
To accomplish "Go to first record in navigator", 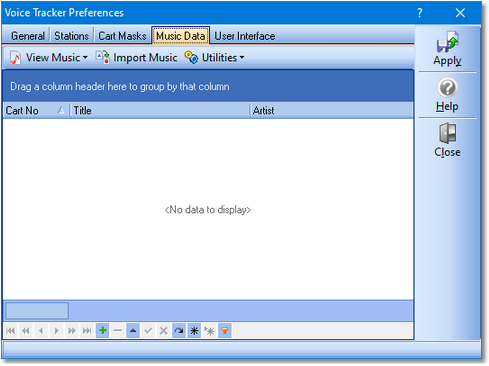I will (11, 331).
